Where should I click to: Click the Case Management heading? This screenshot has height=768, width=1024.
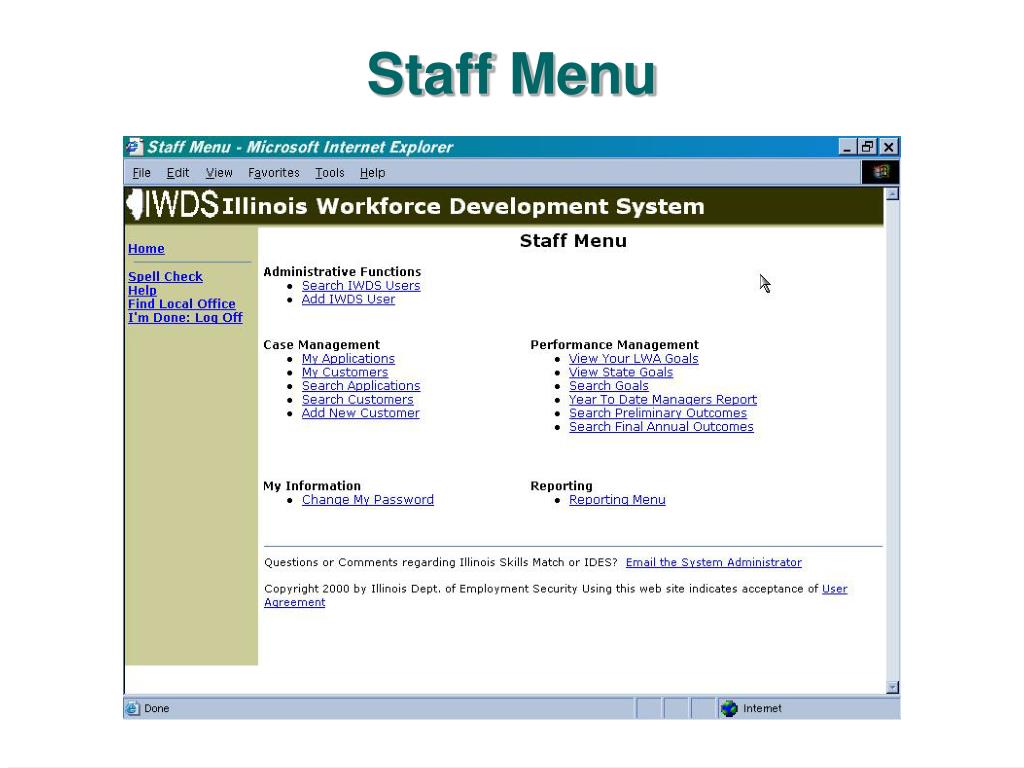[321, 345]
